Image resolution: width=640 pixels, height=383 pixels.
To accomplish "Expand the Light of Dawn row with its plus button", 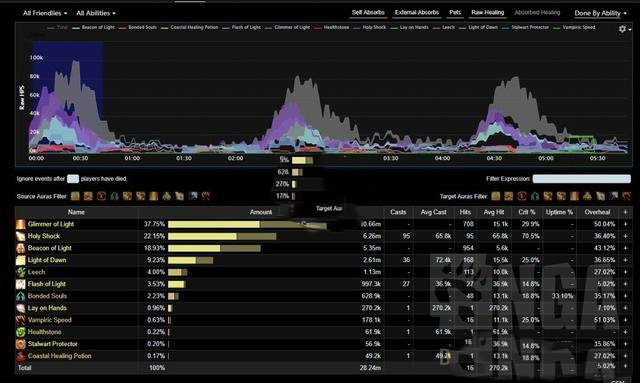I will point(625,260).
